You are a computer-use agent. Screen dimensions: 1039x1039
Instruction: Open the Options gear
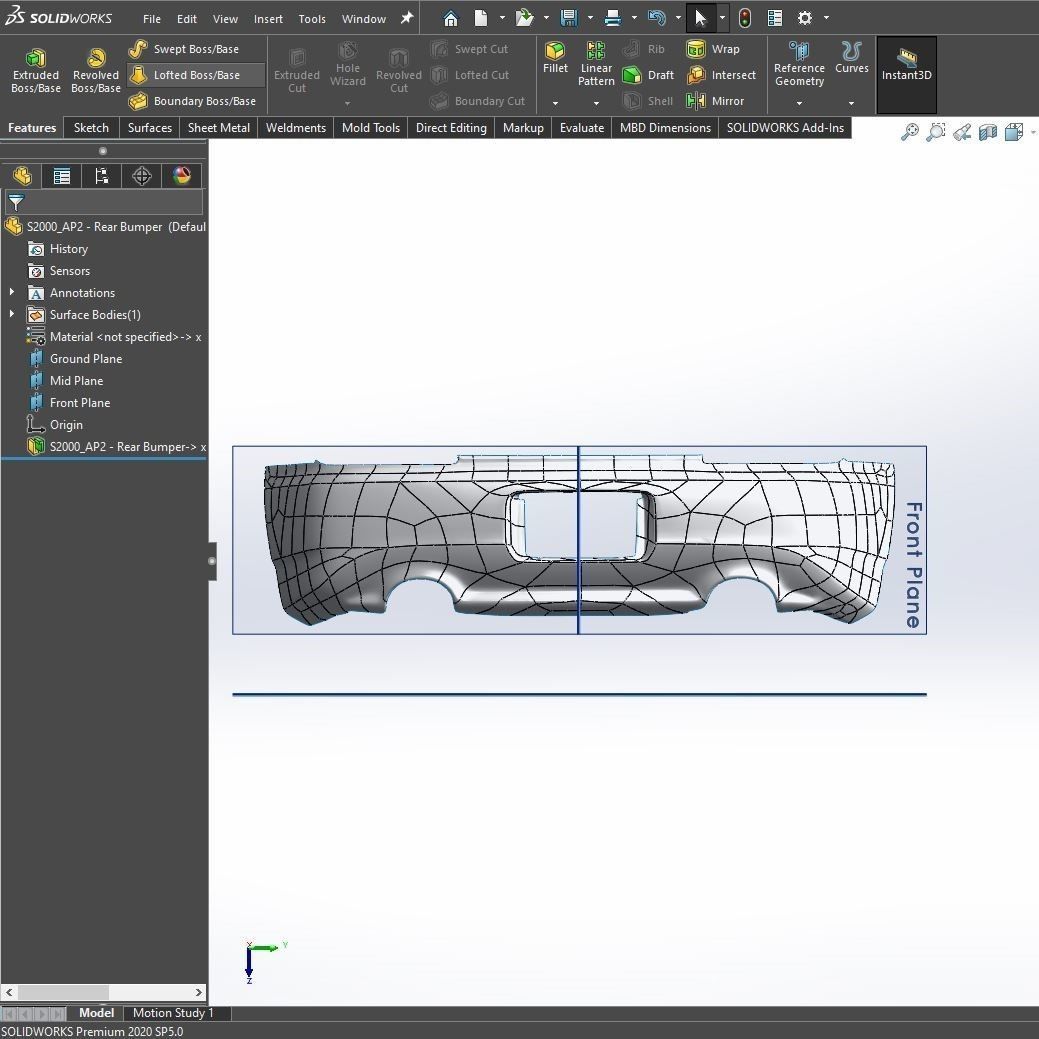(804, 19)
